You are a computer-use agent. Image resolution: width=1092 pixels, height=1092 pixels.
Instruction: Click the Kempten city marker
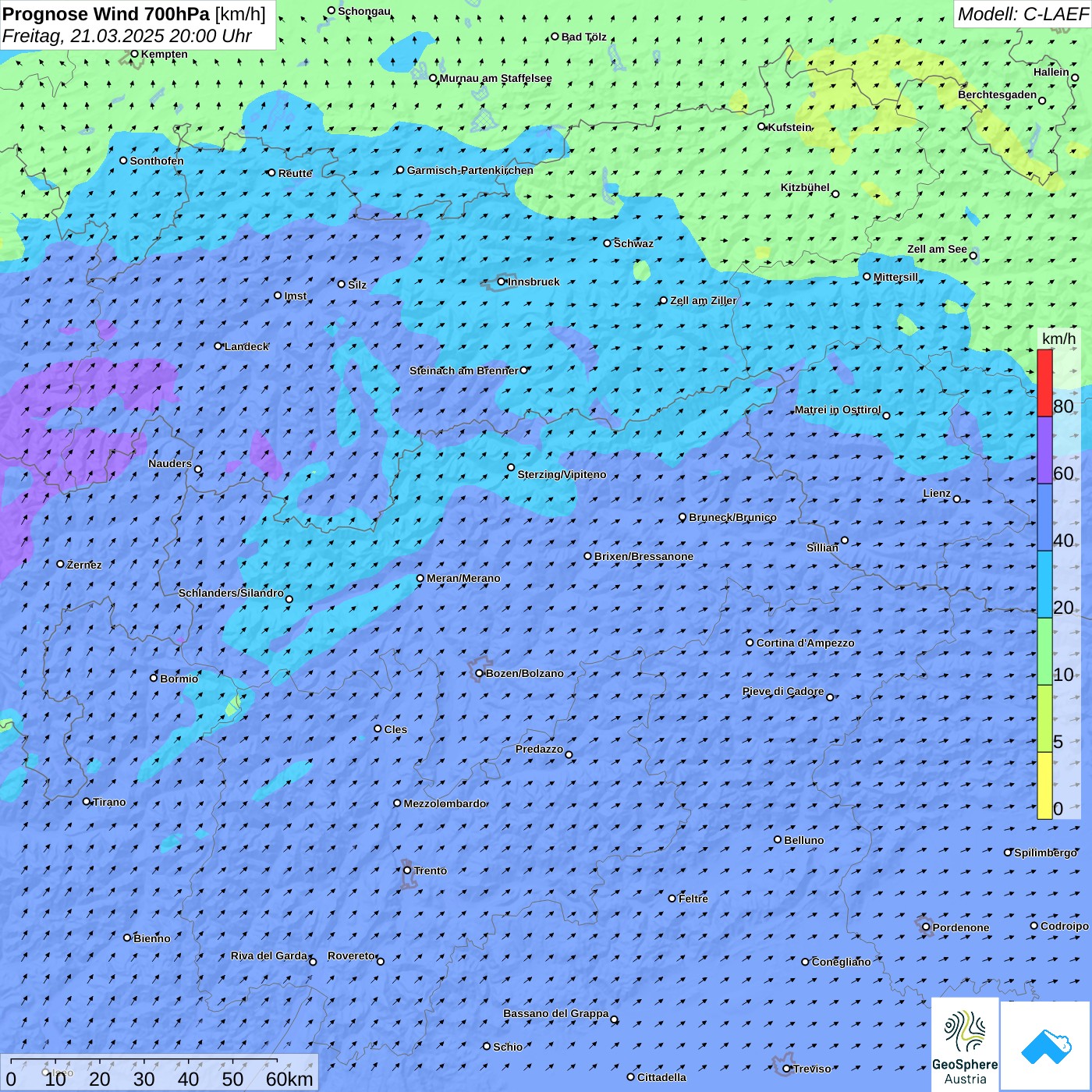[134, 54]
